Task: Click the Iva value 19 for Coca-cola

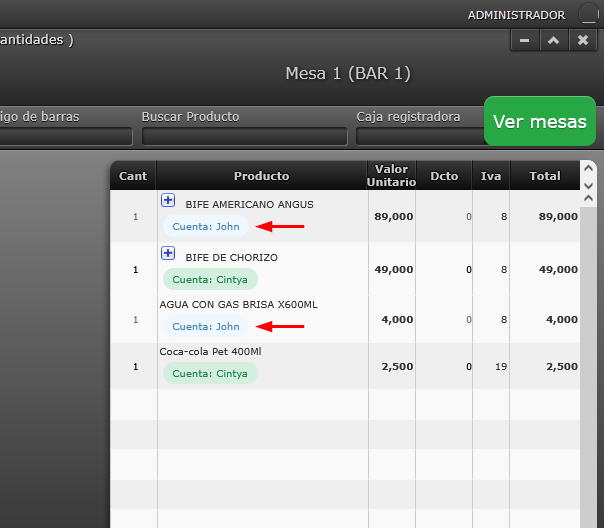Action: click(x=501, y=367)
